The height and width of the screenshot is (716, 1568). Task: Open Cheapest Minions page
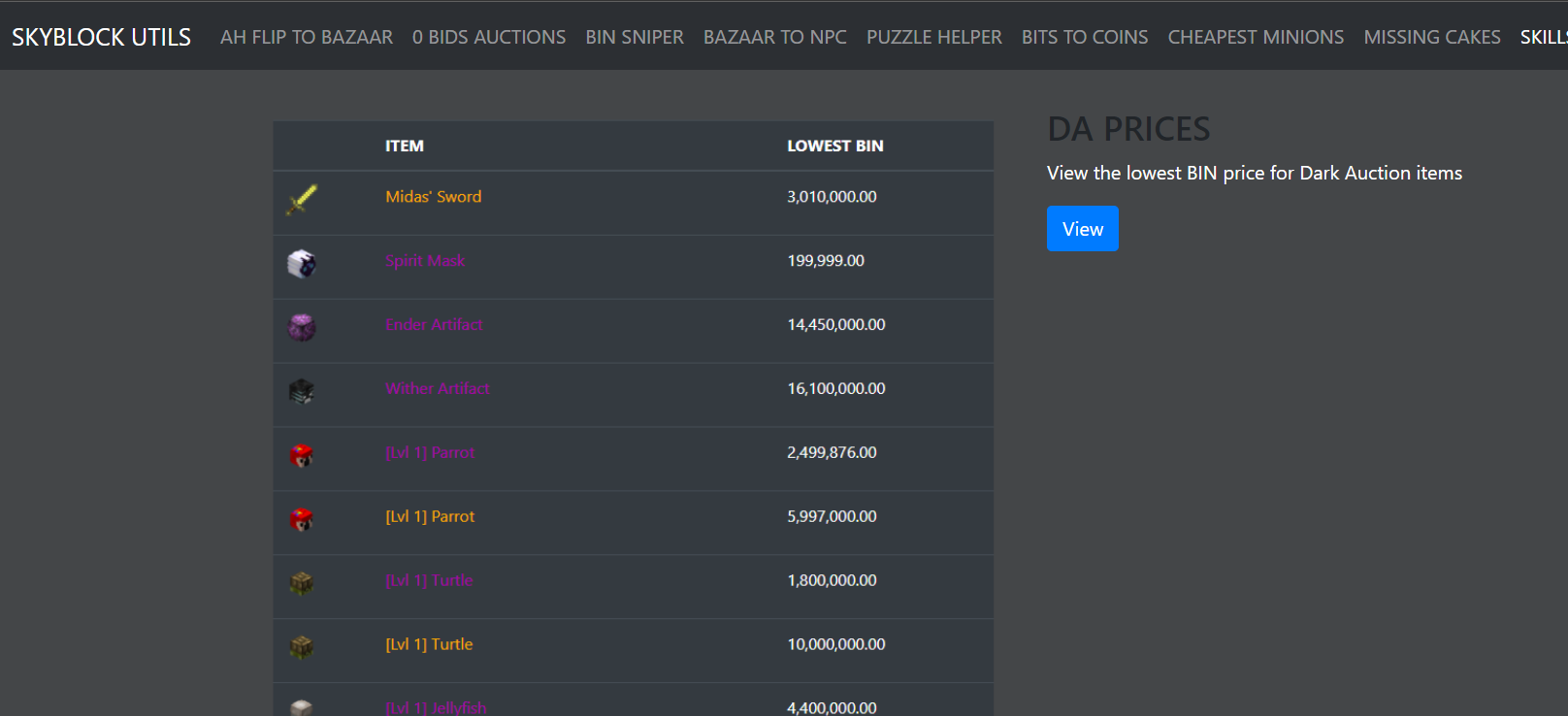[1256, 37]
